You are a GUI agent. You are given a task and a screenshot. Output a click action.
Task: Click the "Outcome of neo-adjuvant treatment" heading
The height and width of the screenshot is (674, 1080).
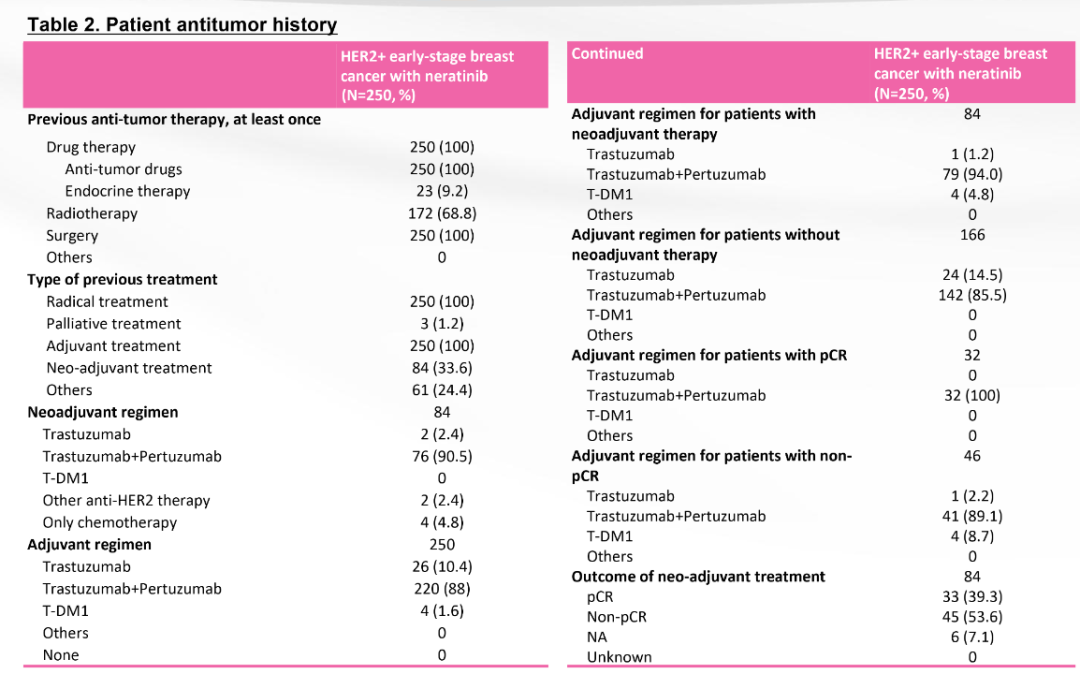pyautogui.click(x=698, y=576)
